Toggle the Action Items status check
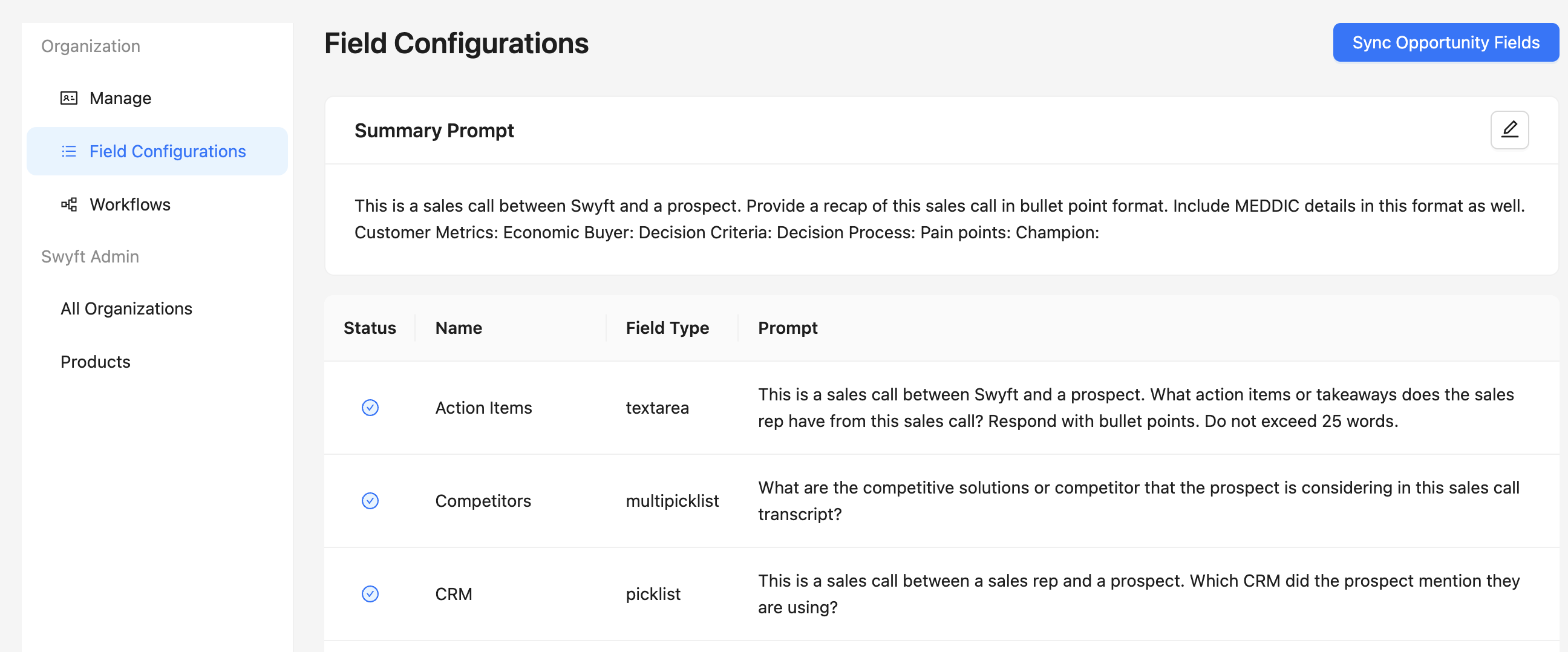This screenshot has height=652, width=1568. [x=370, y=407]
